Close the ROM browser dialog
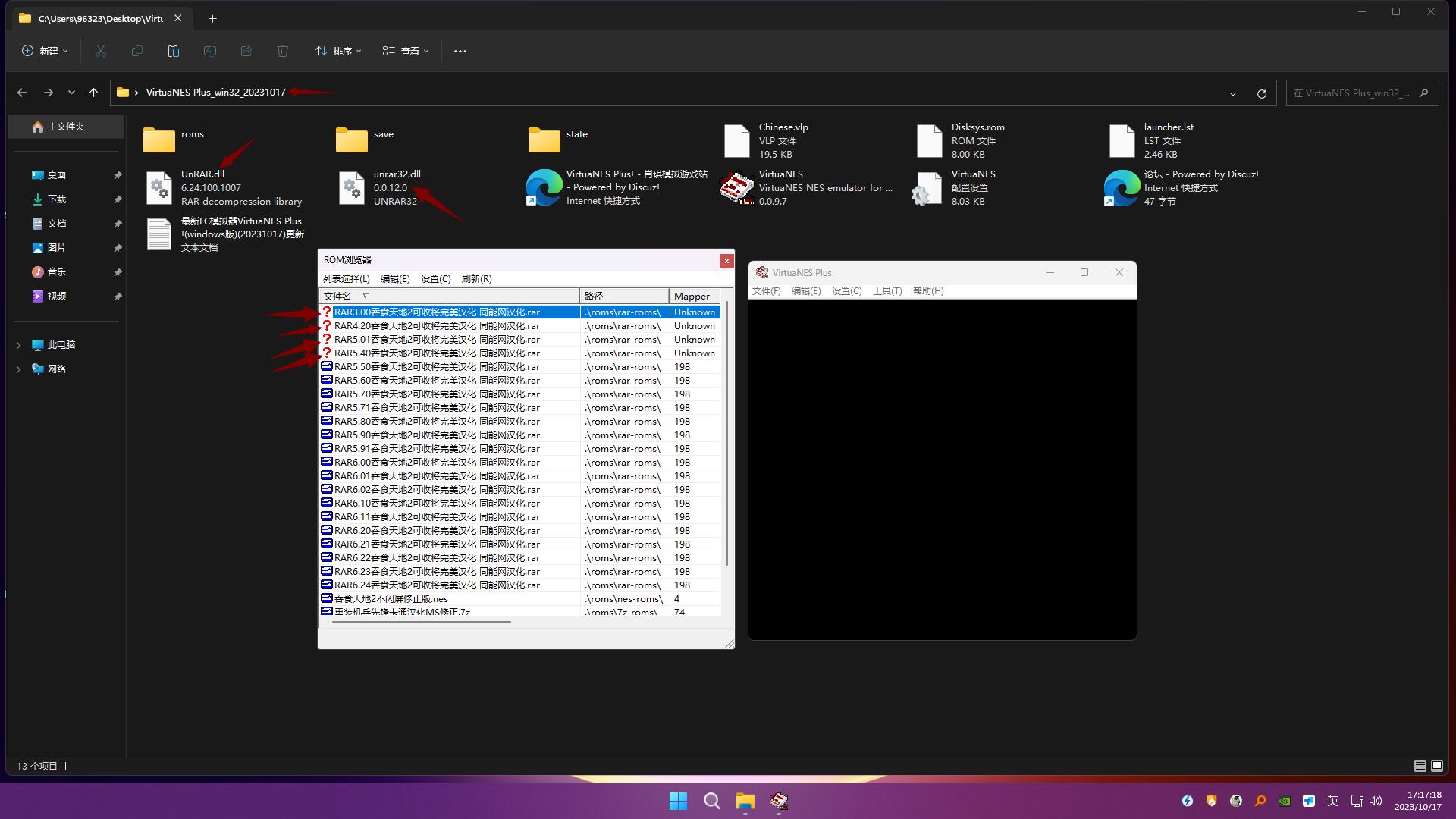 [726, 260]
